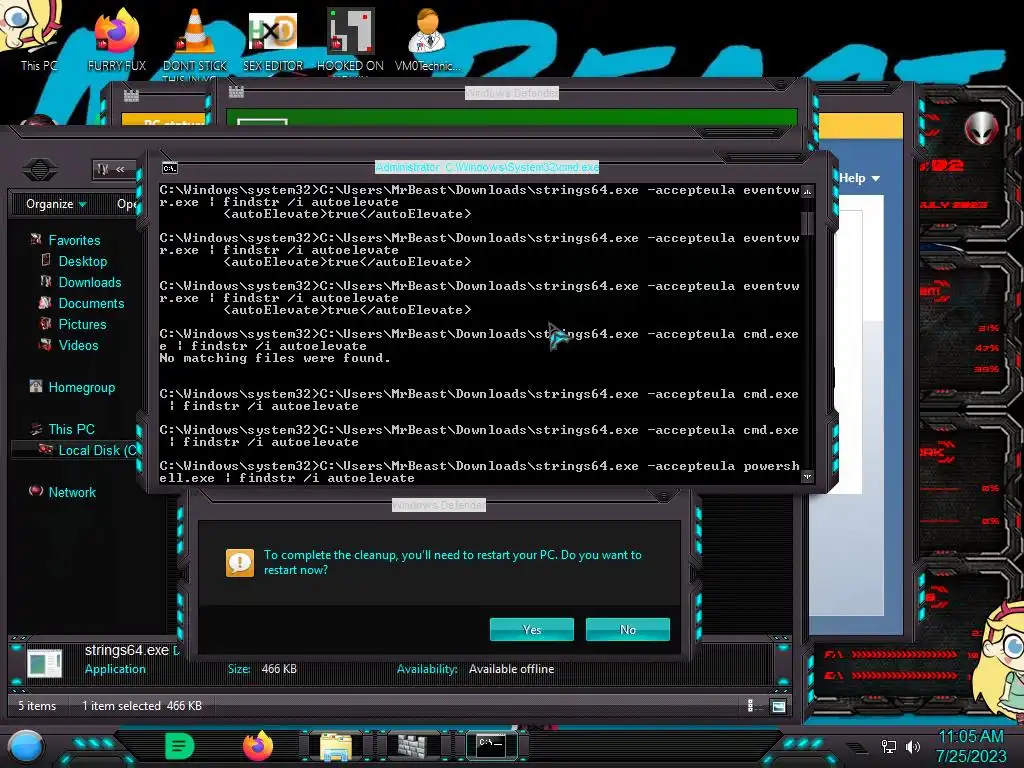
Task: Open the FURRY FUX Firefox desktop shortcut
Action: click(x=116, y=39)
